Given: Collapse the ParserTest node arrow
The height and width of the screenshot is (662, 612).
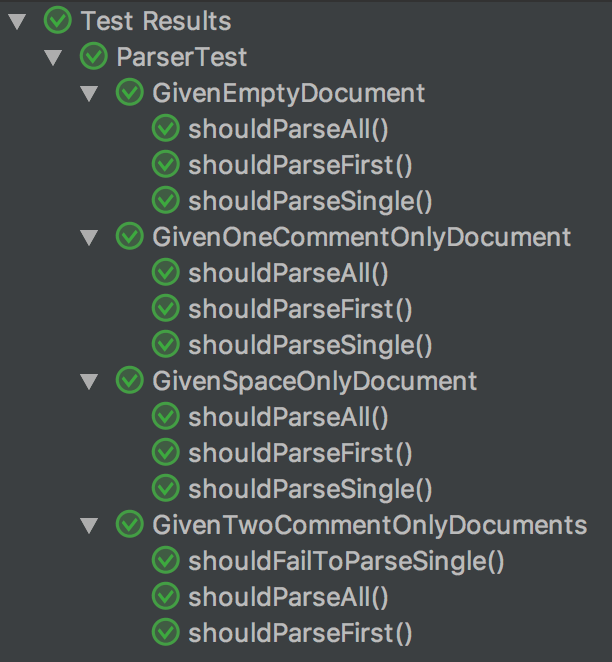Looking at the screenshot, I should tap(53, 57).
